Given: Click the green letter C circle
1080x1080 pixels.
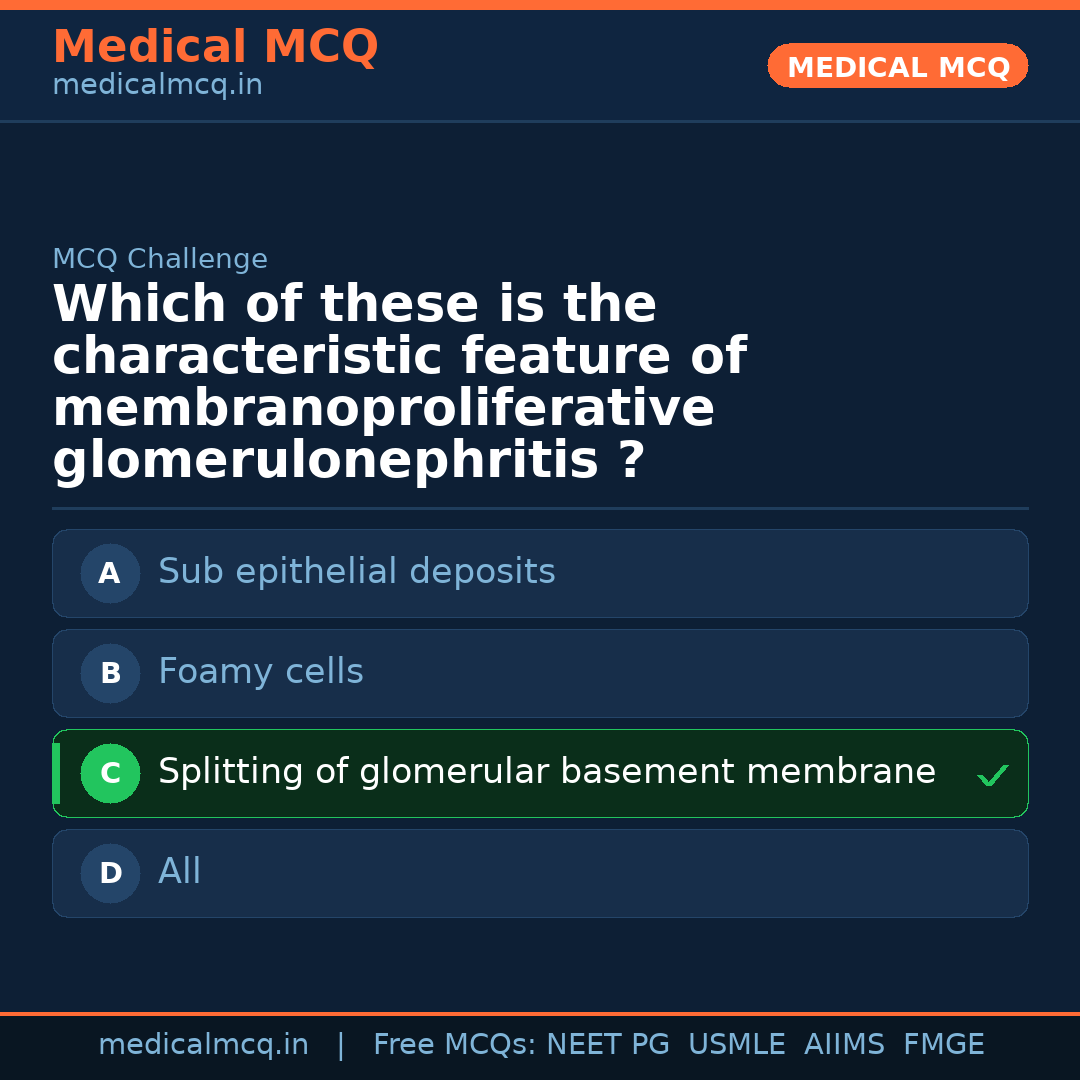Looking at the screenshot, I should [110, 774].
